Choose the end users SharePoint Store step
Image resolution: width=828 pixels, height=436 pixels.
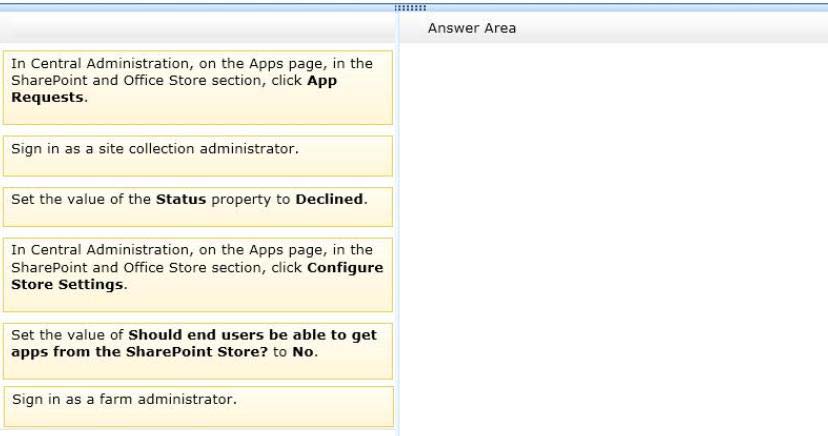point(198,351)
